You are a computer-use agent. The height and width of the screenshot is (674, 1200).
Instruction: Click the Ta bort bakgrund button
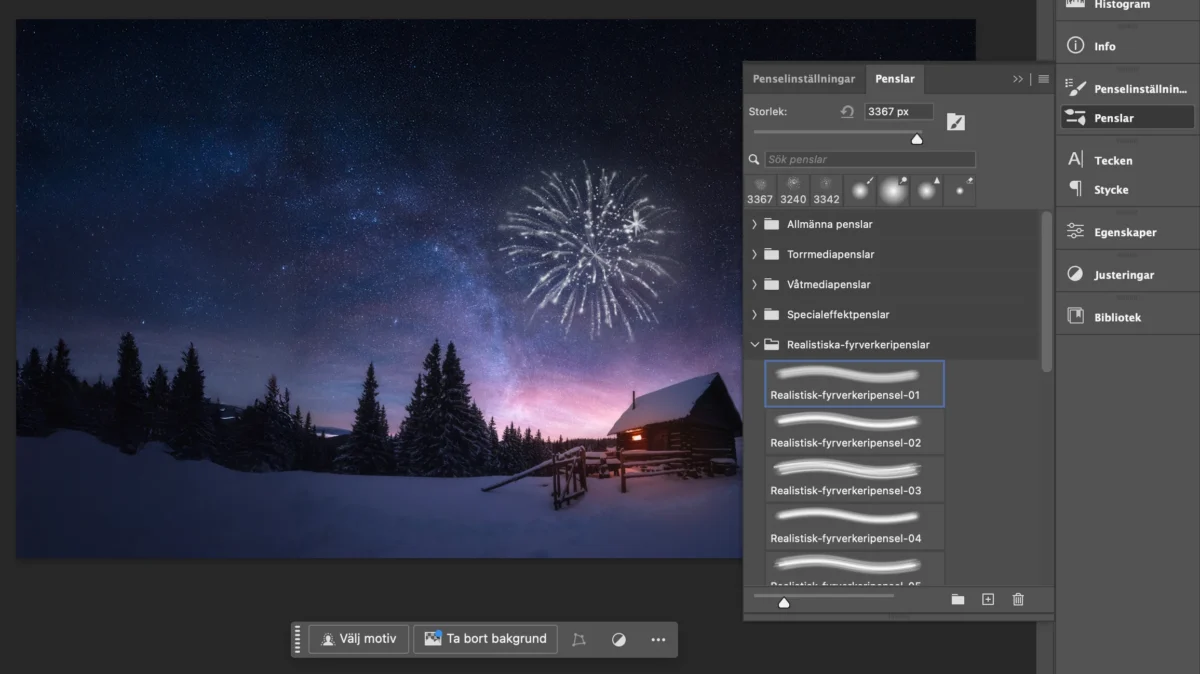[x=485, y=639]
